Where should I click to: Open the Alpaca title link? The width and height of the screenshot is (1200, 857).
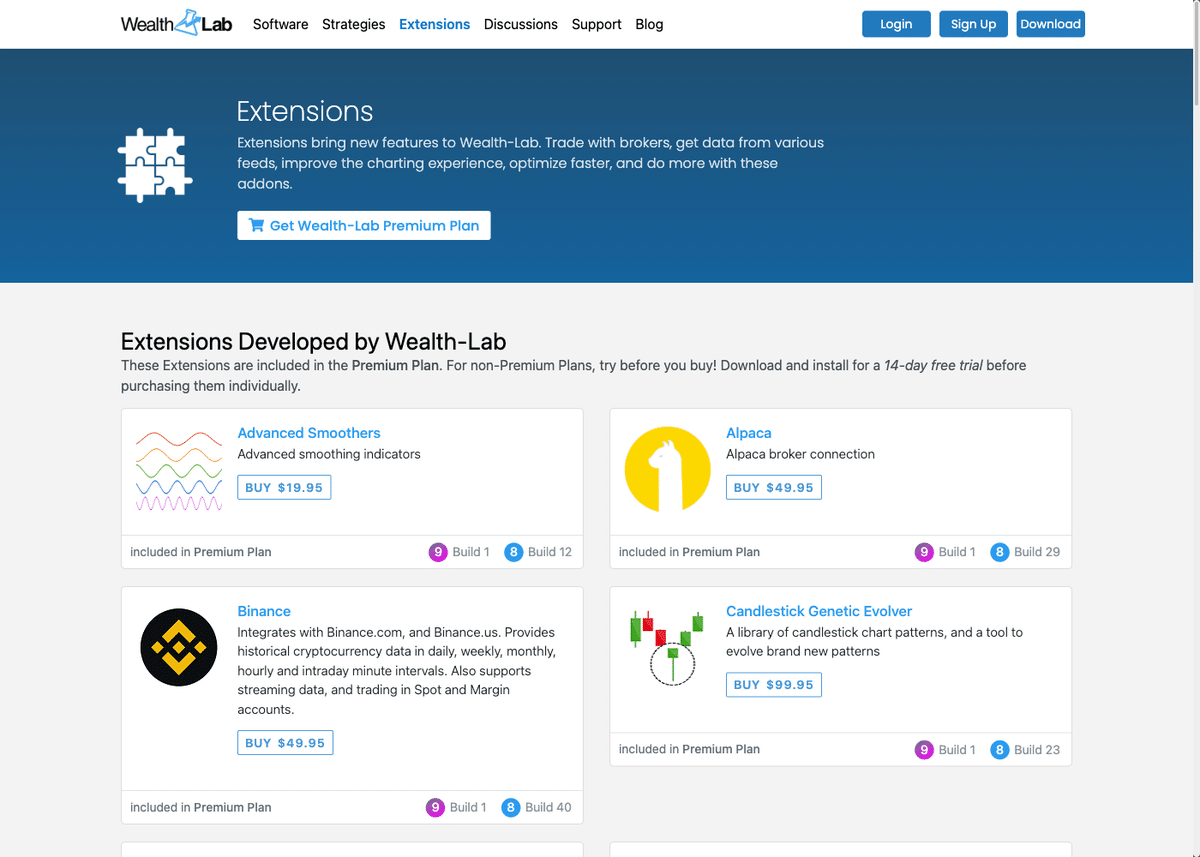pos(749,433)
